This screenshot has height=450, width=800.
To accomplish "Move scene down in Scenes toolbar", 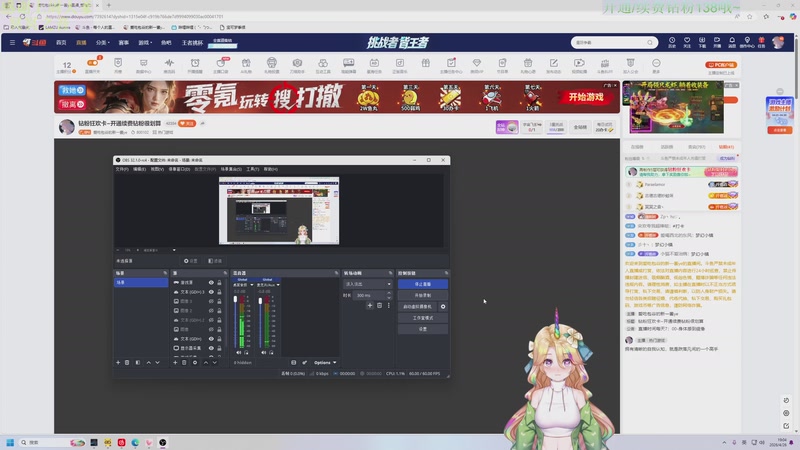I will [x=158, y=362].
